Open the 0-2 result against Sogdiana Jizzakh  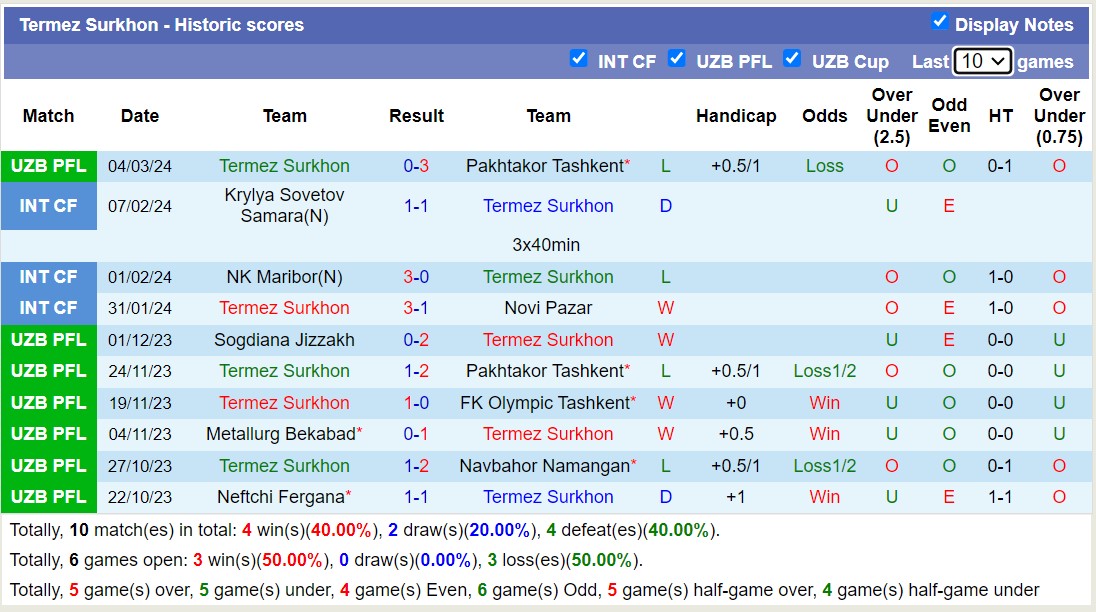pos(416,340)
